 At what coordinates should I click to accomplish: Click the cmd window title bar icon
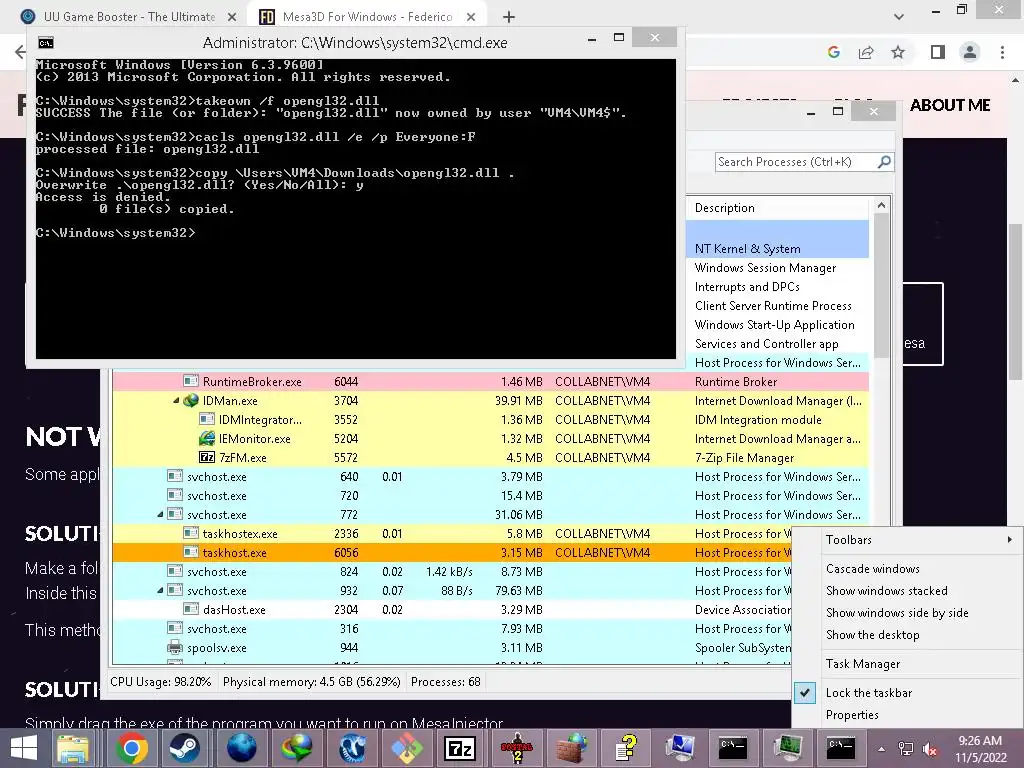(46, 43)
